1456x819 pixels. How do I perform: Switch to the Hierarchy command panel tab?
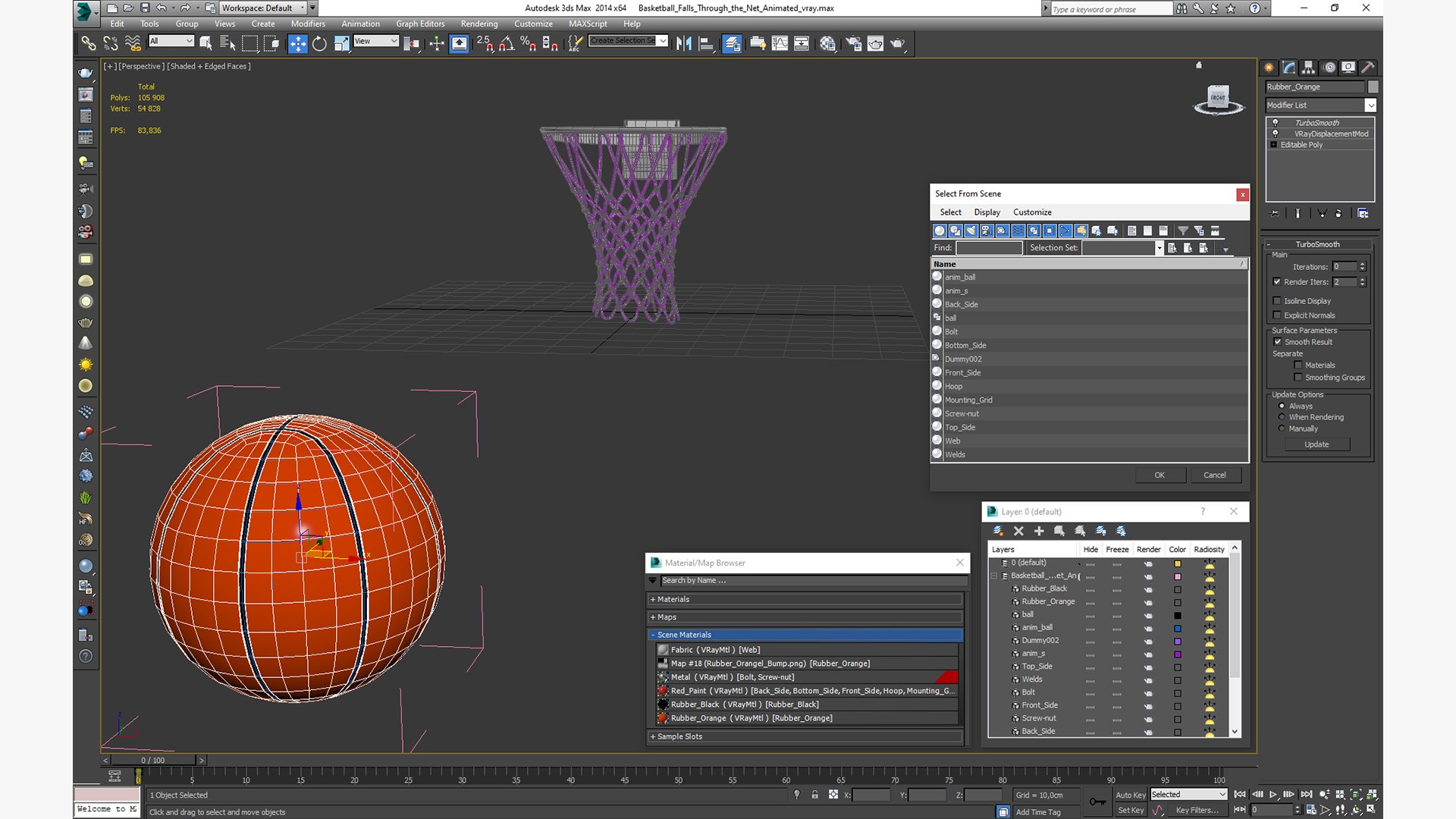pyautogui.click(x=1308, y=67)
